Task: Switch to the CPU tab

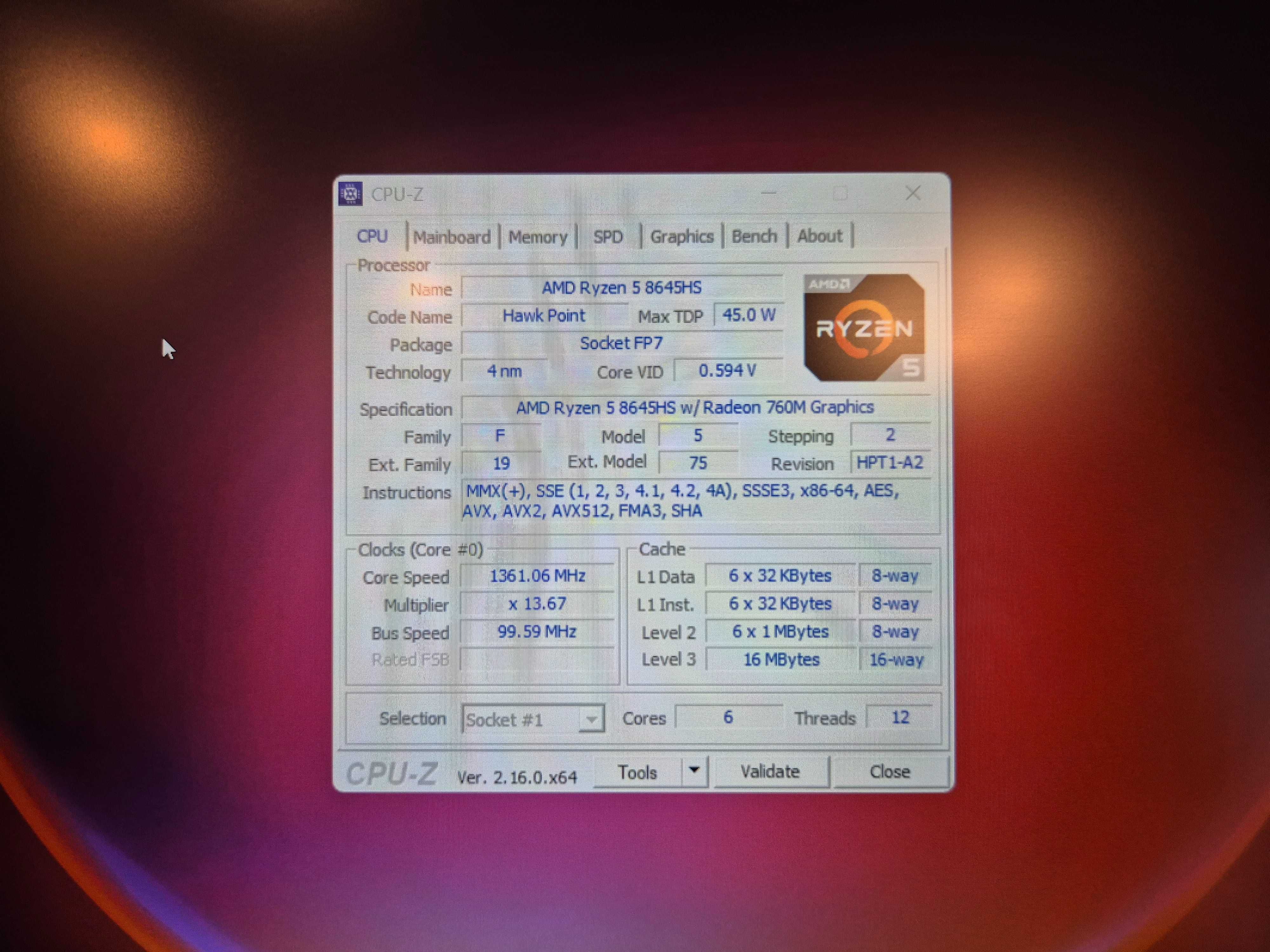Action: pyautogui.click(x=373, y=236)
